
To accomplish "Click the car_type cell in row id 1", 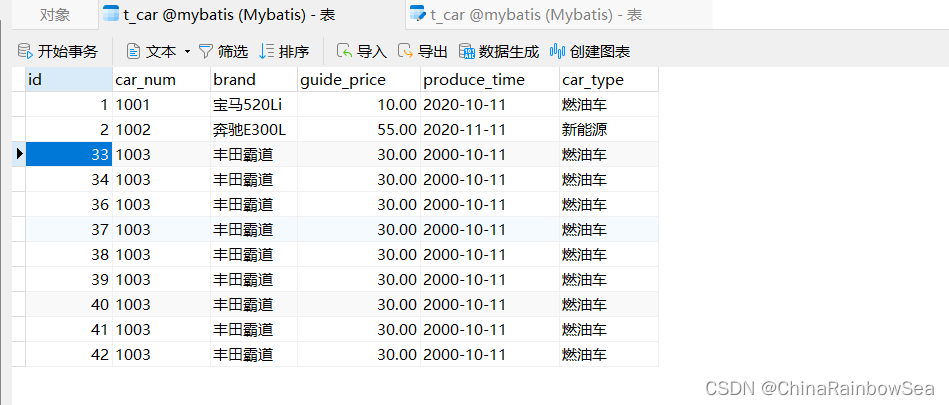I will (609, 105).
